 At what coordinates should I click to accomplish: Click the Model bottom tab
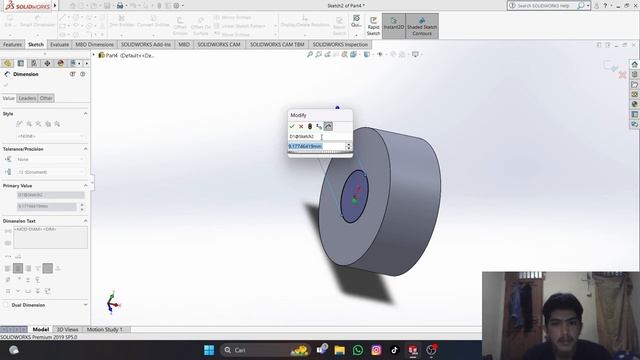(x=40, y=329)
